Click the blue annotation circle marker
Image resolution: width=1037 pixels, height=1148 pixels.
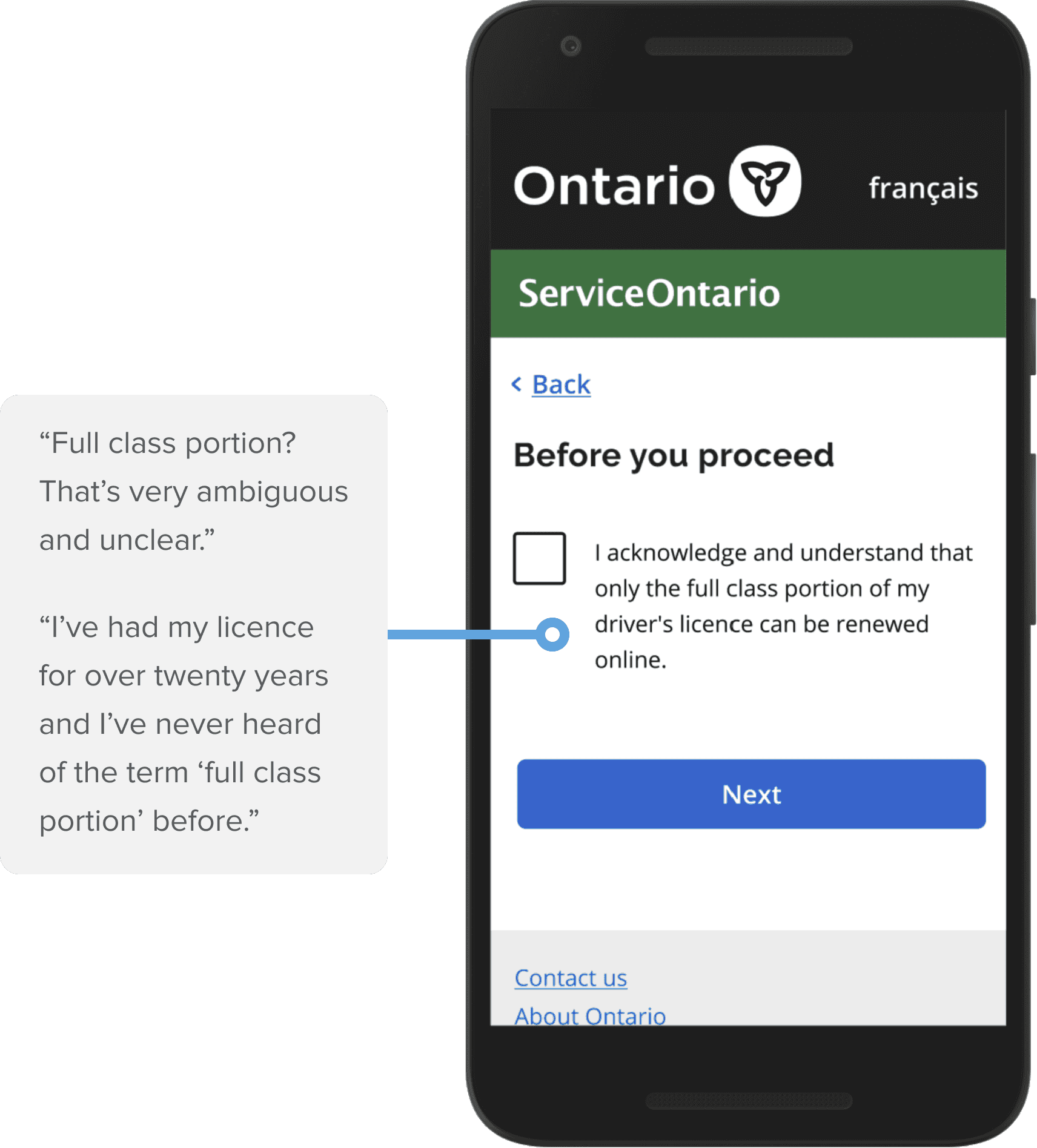point(552,635)
